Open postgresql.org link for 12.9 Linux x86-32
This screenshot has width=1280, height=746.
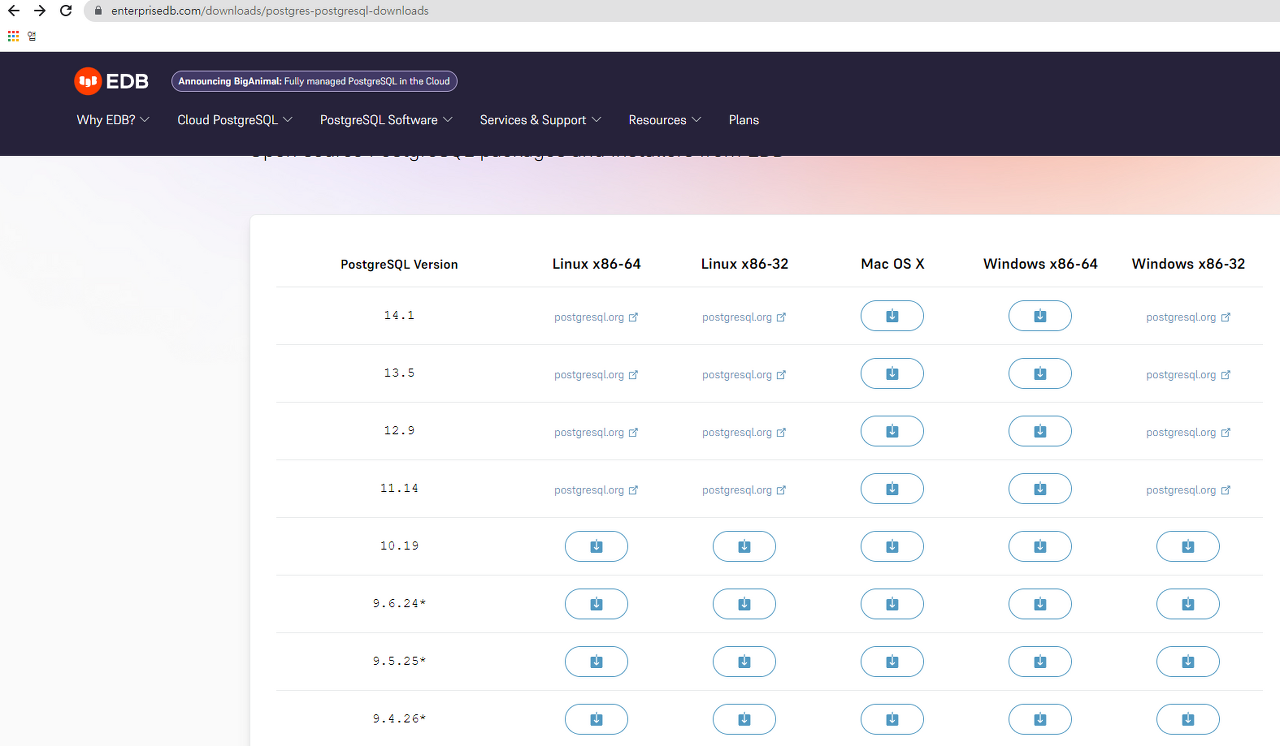(744, 433)
